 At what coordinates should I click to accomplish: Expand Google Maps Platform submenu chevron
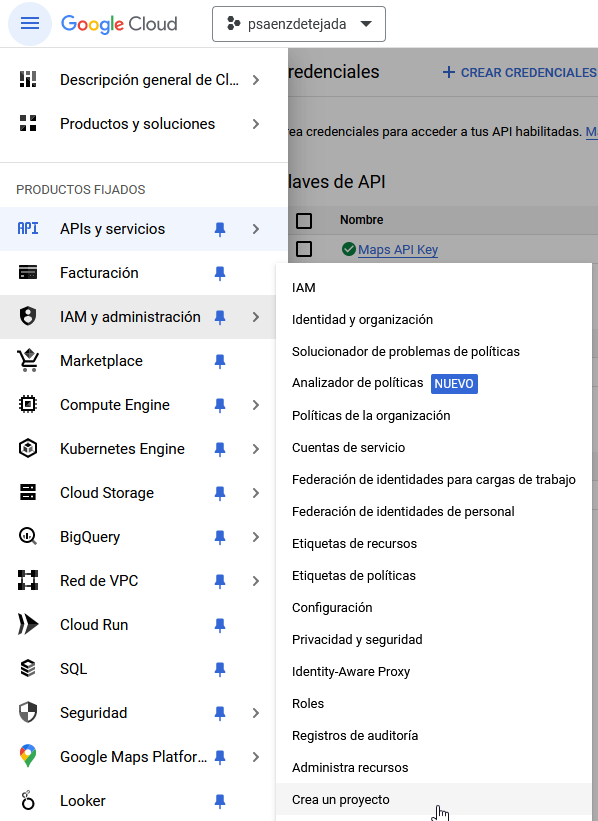[x=256, y=757]
